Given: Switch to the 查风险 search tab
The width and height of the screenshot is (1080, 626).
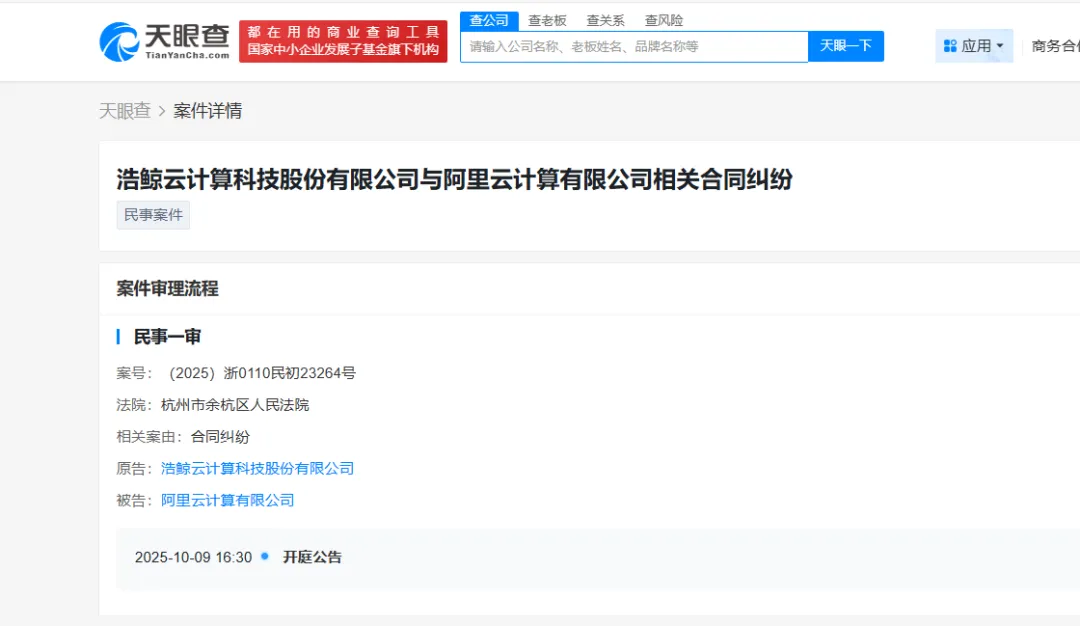Looking at the screenshot, I should [664, 21].
